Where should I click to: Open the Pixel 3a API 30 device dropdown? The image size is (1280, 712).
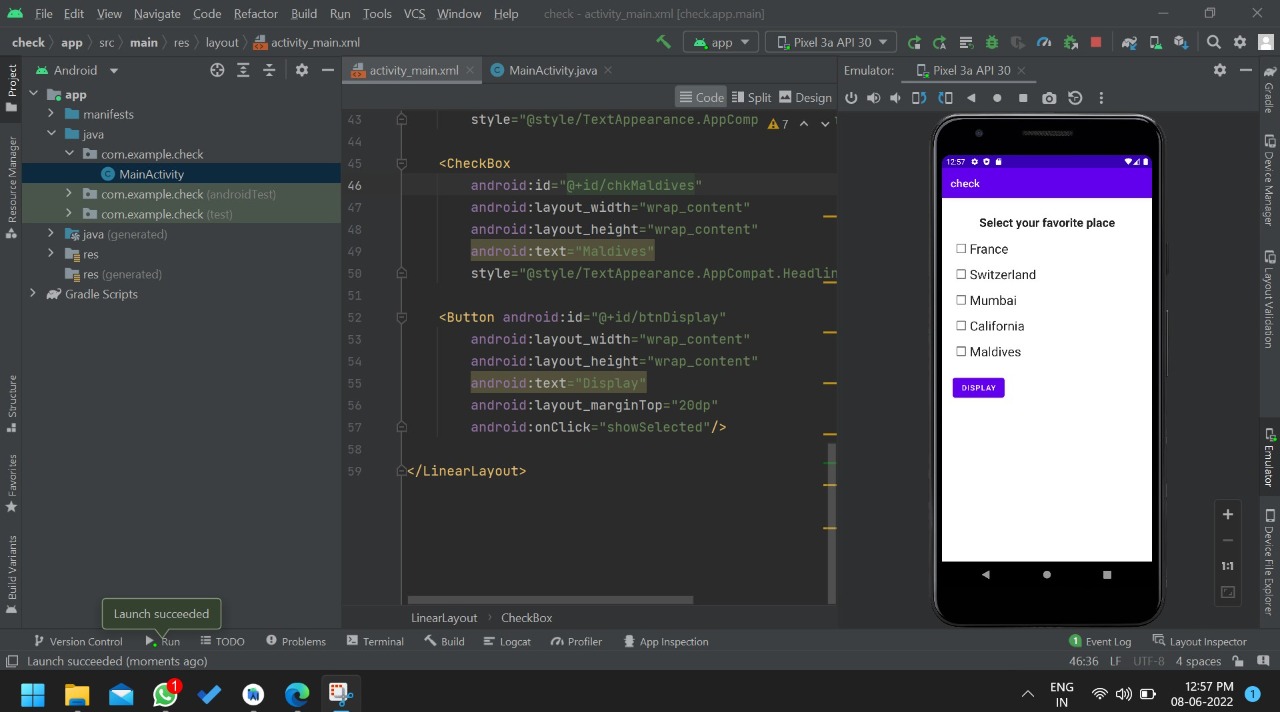point(830,42)
